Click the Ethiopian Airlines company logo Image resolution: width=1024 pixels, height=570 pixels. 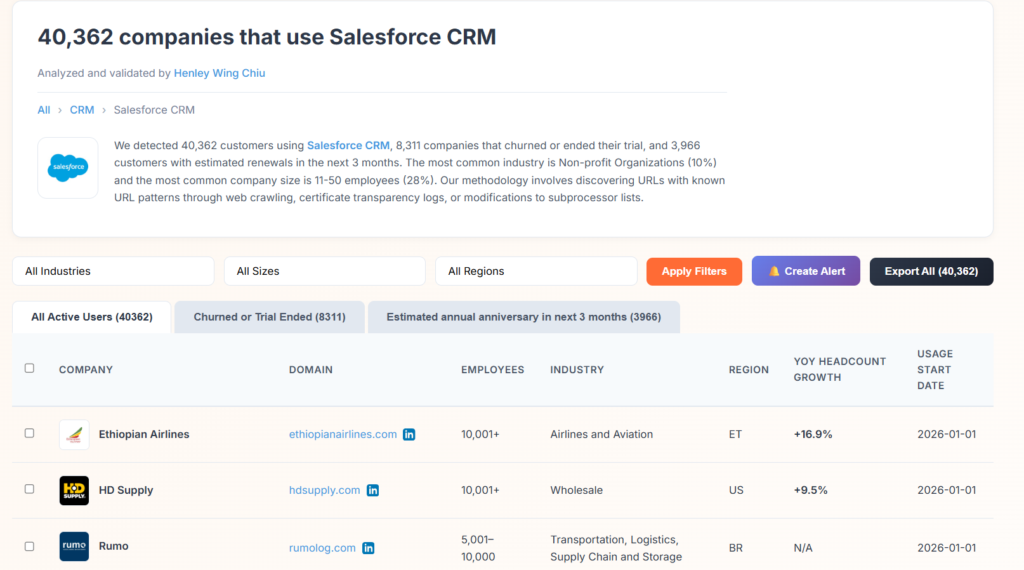coord(74,435)
